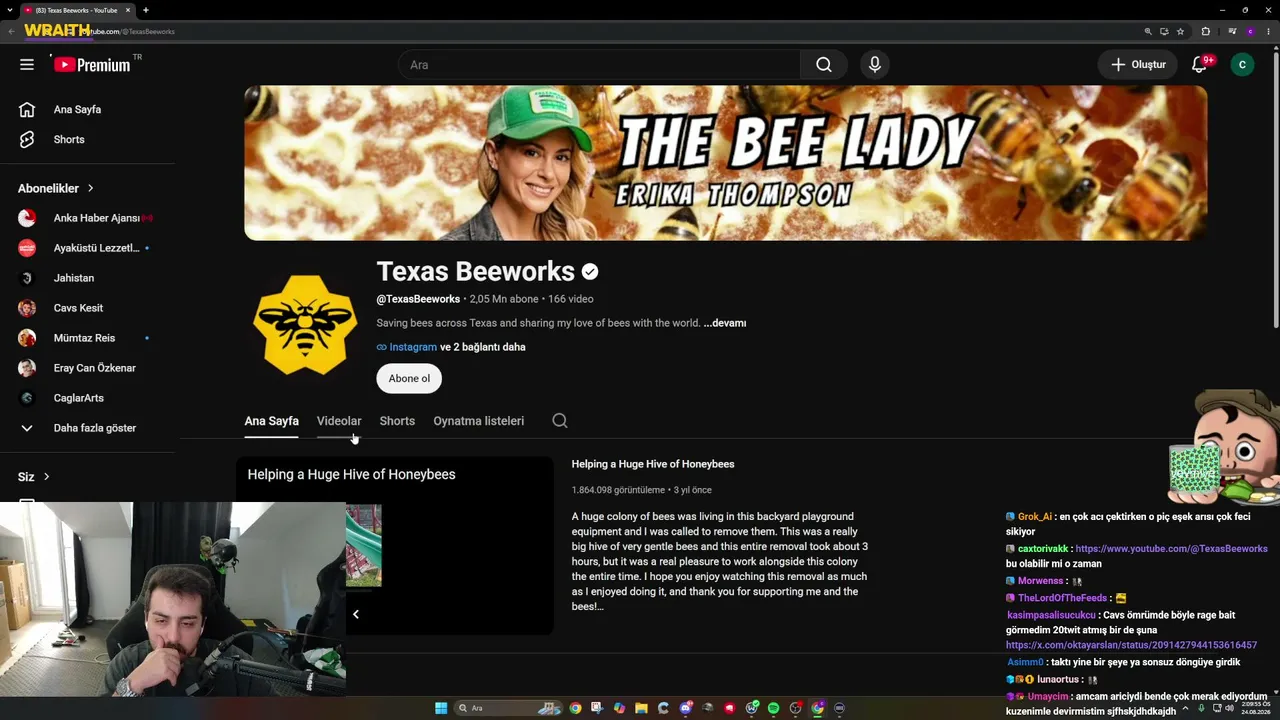1280x720 pixels.
Task: Open the notifications bell
Action: click(x=1200, y=65)
